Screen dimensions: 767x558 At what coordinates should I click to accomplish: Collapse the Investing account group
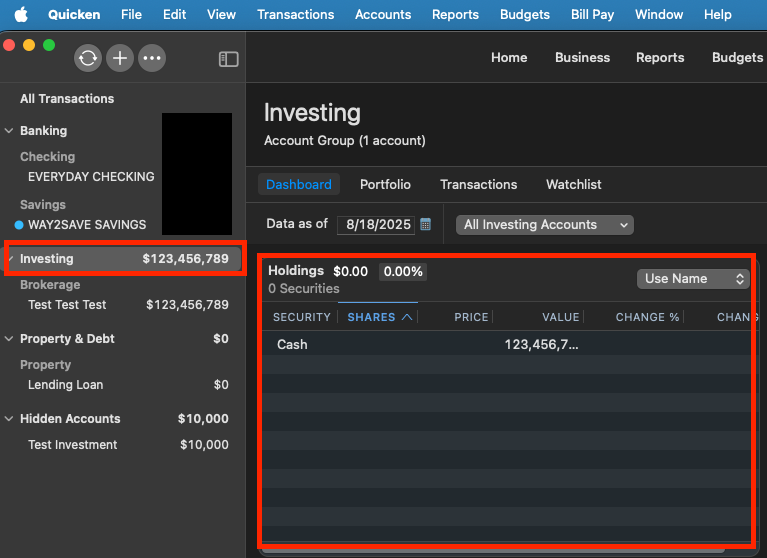[x=11, y=259]
